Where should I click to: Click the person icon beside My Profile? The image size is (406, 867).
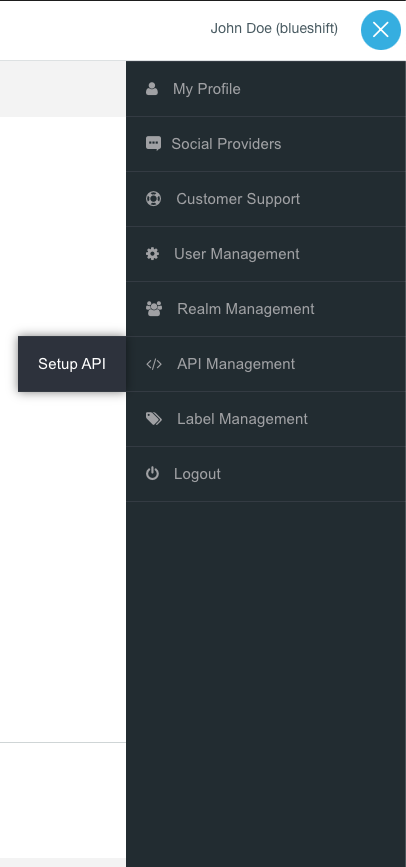pyautogui.click(x=152, y=89)
